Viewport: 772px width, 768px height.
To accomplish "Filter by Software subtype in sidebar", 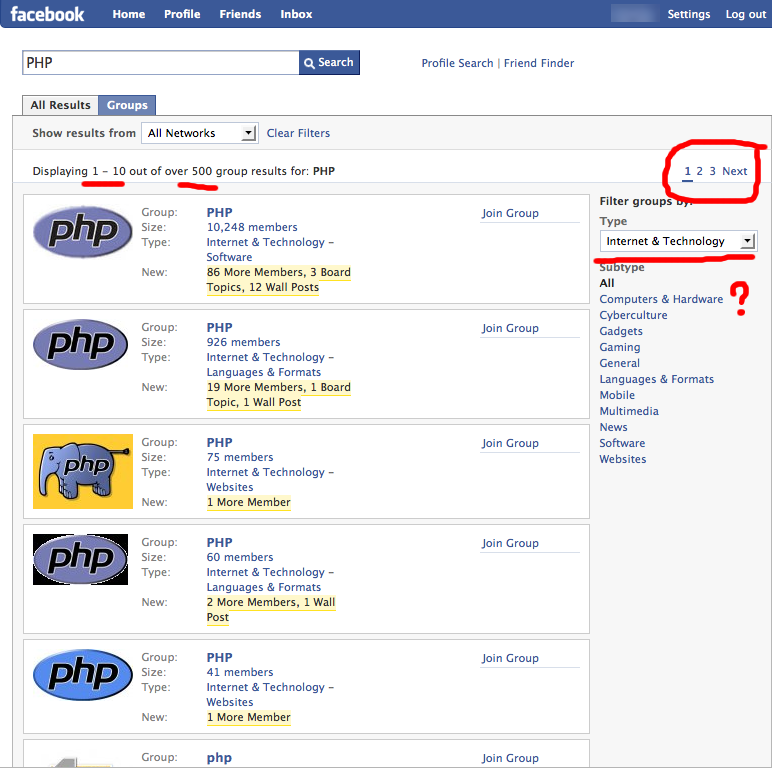I will 622,443.
